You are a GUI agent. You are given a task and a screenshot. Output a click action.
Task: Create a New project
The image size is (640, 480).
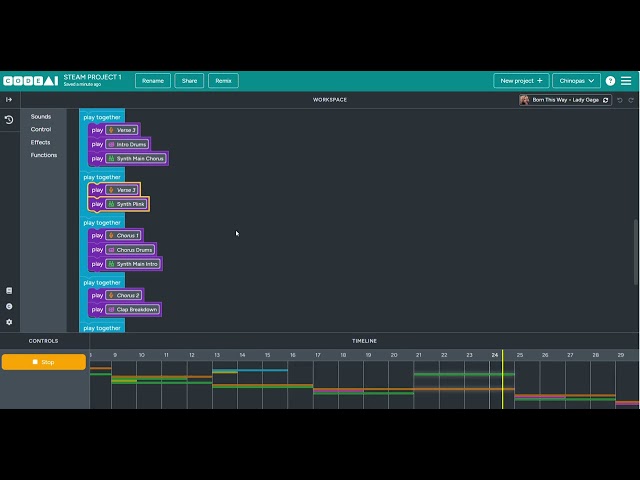point(521,81)
